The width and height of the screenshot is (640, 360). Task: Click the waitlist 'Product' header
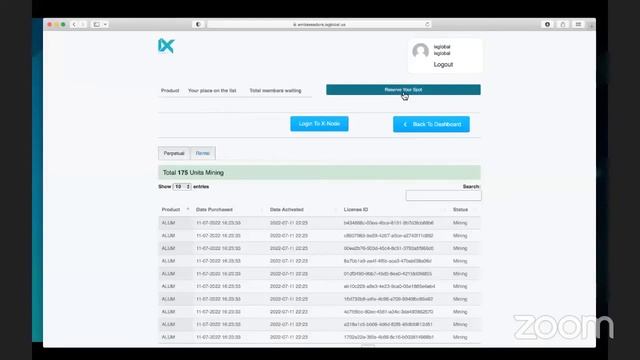[170, 91]
